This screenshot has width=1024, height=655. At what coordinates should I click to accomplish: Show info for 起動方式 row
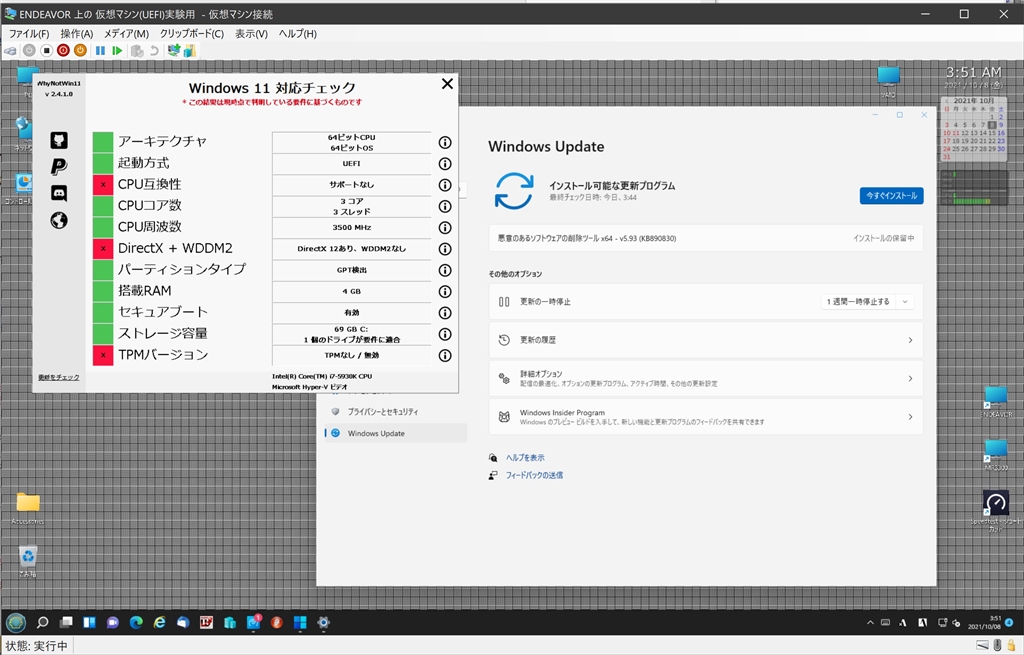click(x=445, y=164)
